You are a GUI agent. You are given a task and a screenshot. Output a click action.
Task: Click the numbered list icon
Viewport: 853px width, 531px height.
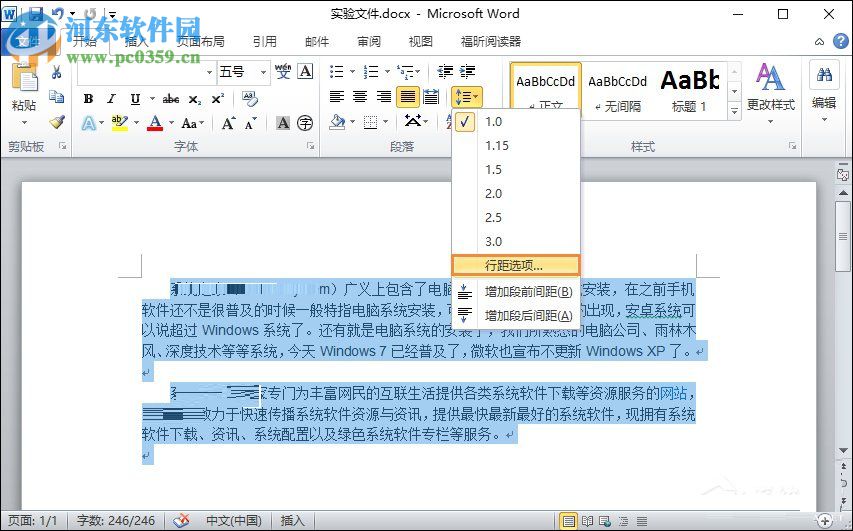point(371,71)
